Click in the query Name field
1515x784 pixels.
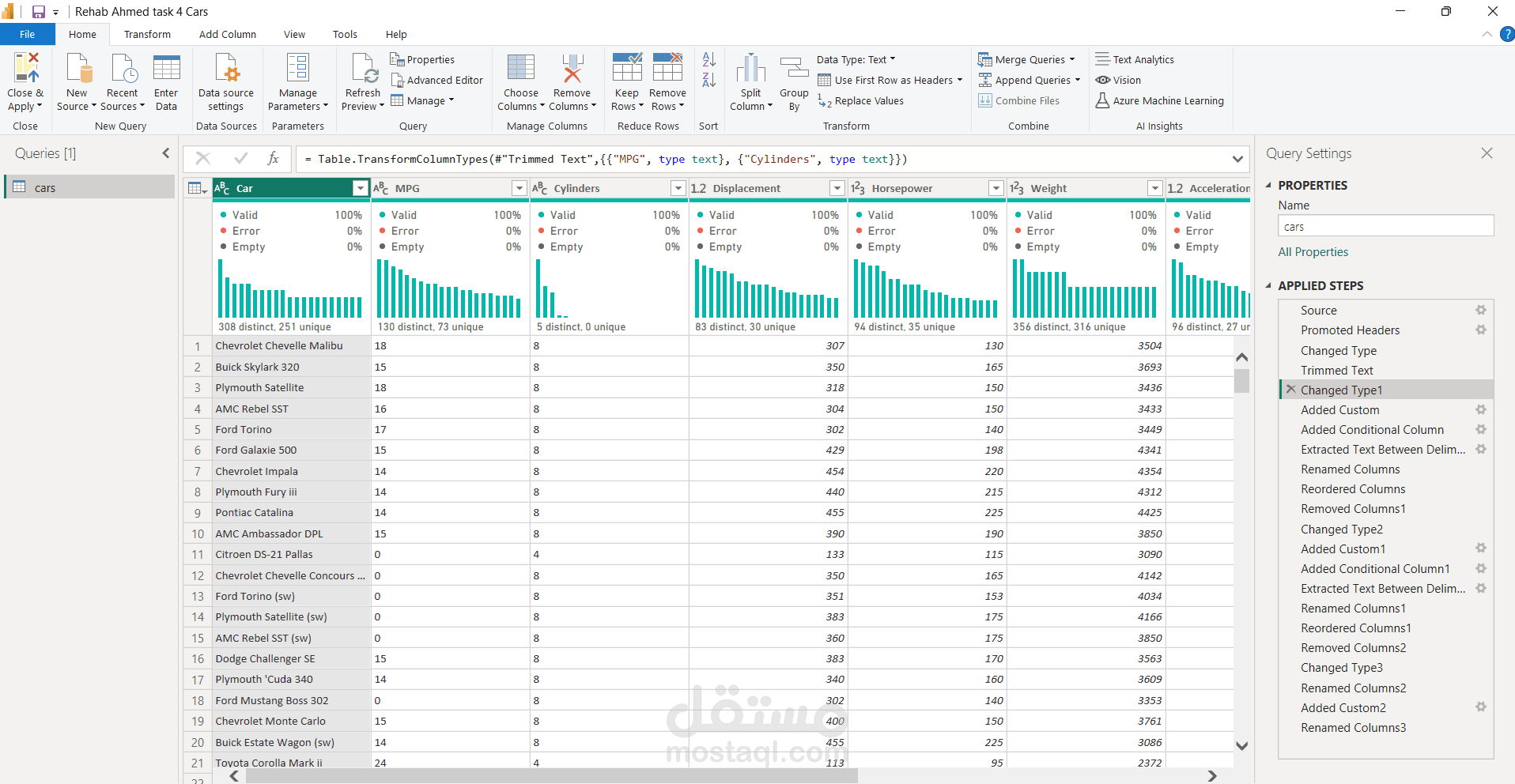click(1386, 226)
